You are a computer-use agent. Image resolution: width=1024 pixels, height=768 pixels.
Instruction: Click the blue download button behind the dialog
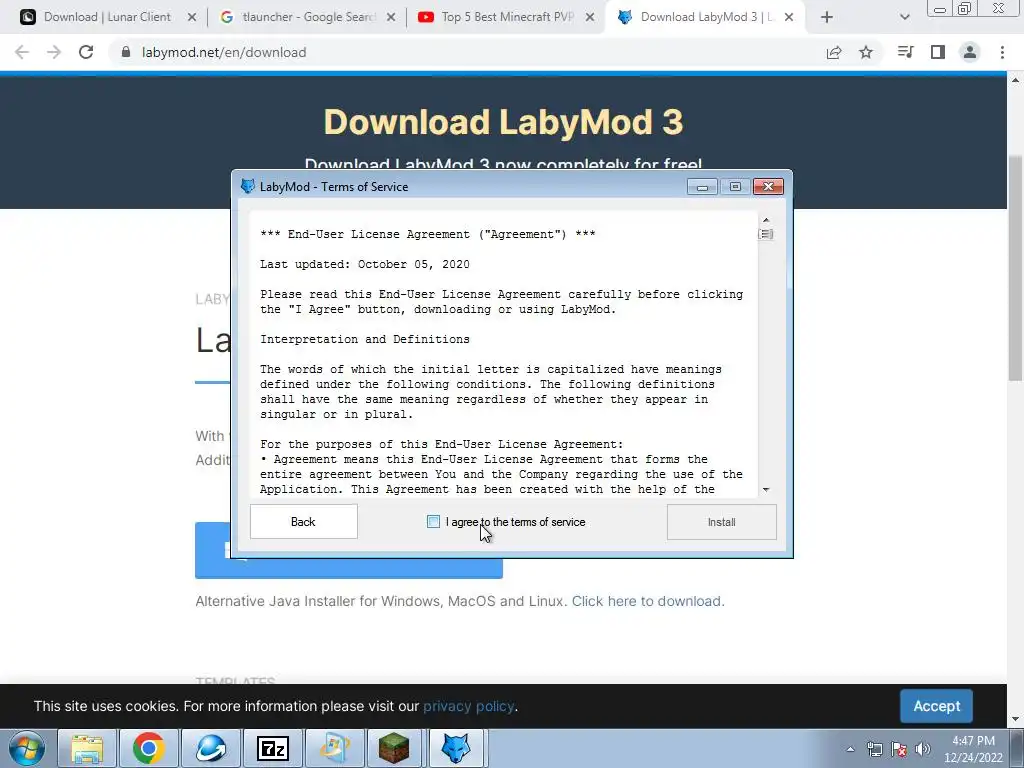[349, 568]
